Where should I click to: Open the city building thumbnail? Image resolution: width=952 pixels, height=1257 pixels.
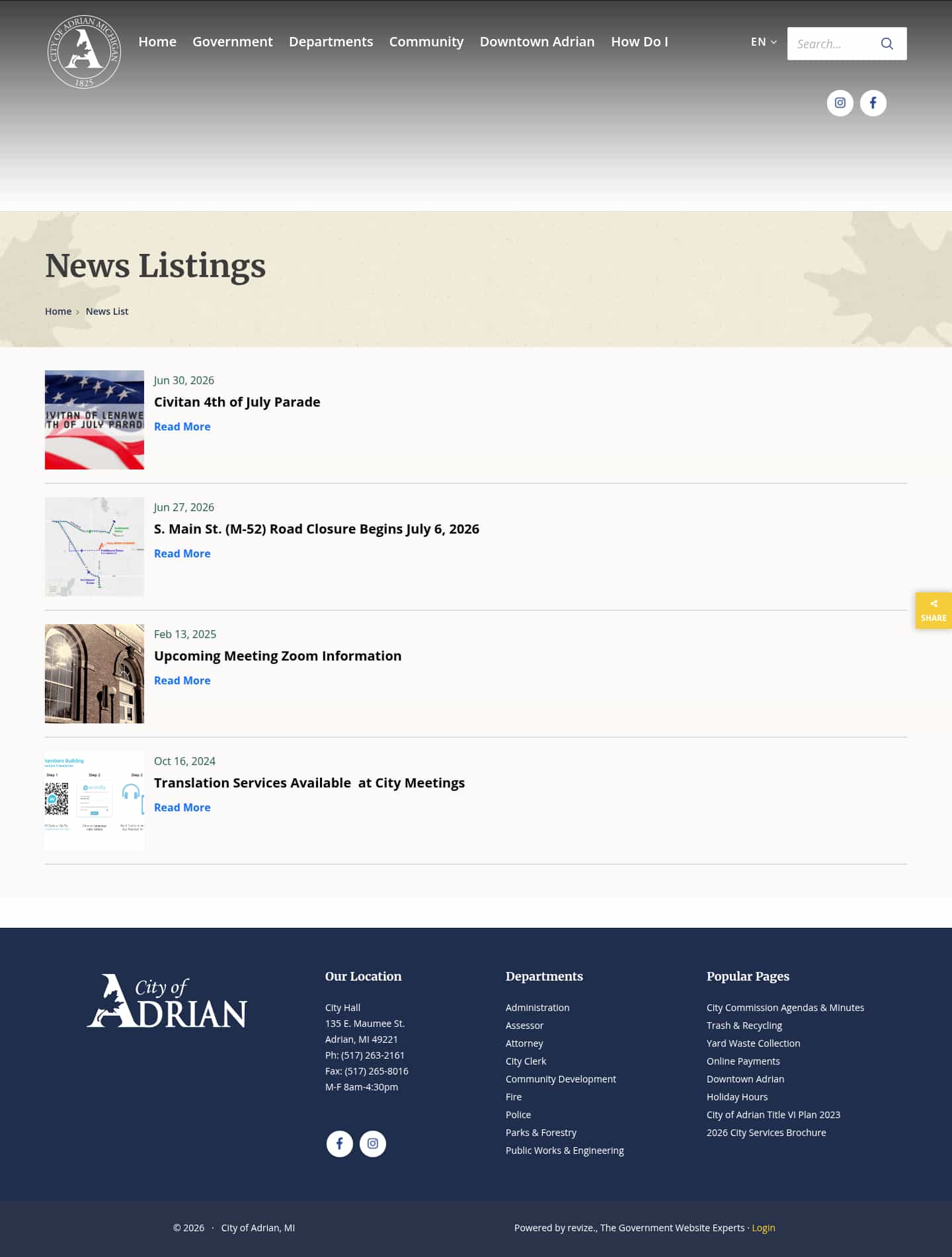(x=95, y=674)
